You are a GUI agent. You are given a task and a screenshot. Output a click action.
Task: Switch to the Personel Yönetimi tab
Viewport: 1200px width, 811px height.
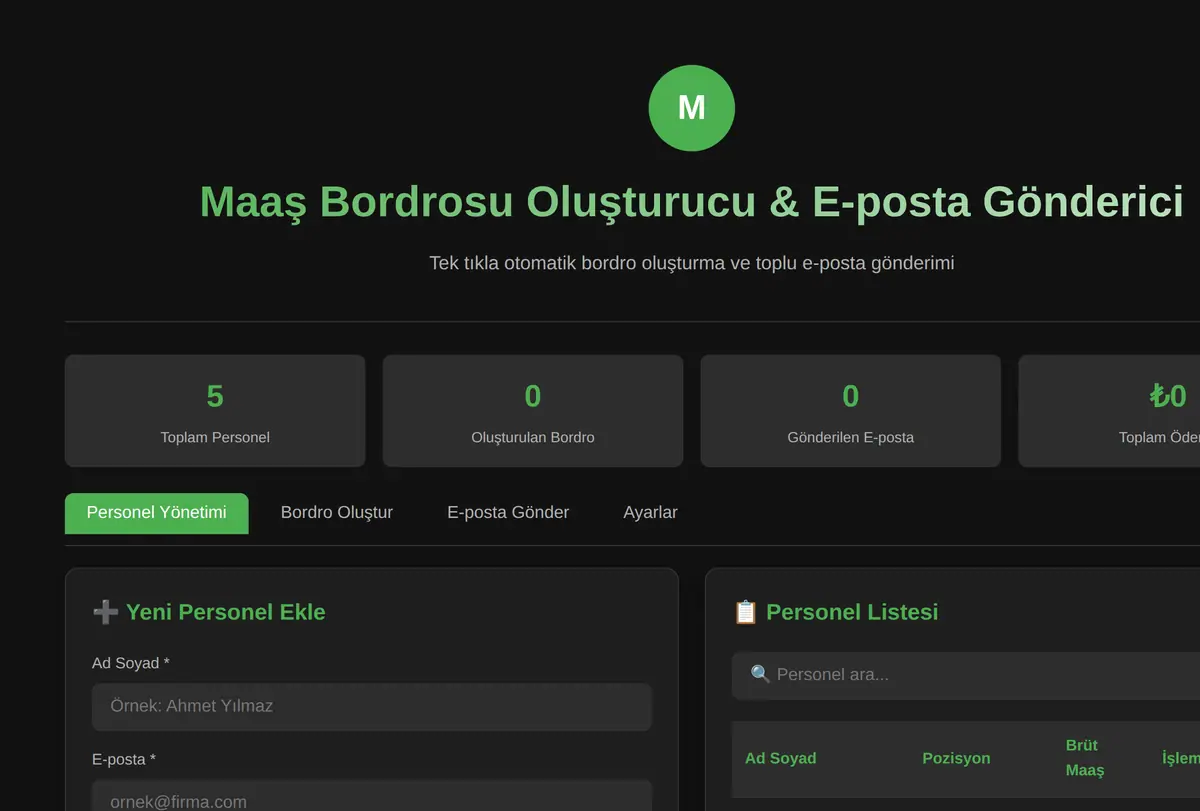pyautogui.click(x=157, y=513)
